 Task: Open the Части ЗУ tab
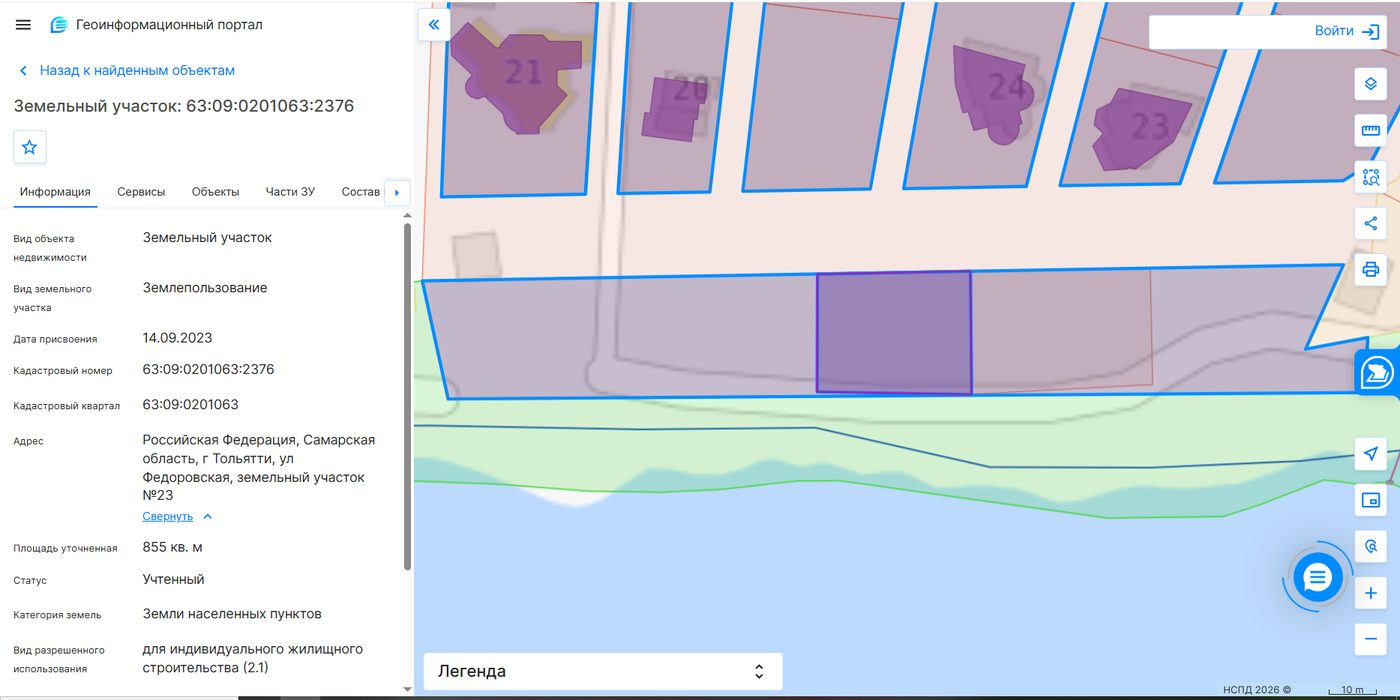pos(290,192)
